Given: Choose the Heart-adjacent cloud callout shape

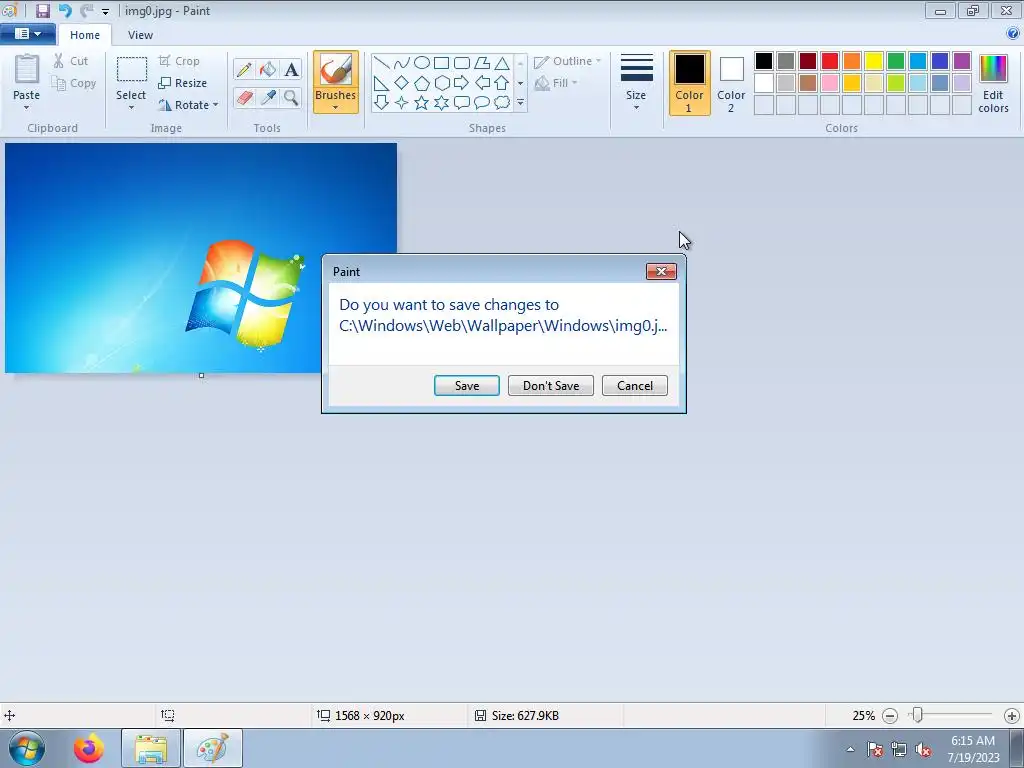Looking at the screenshot, I should coord(502,103).
